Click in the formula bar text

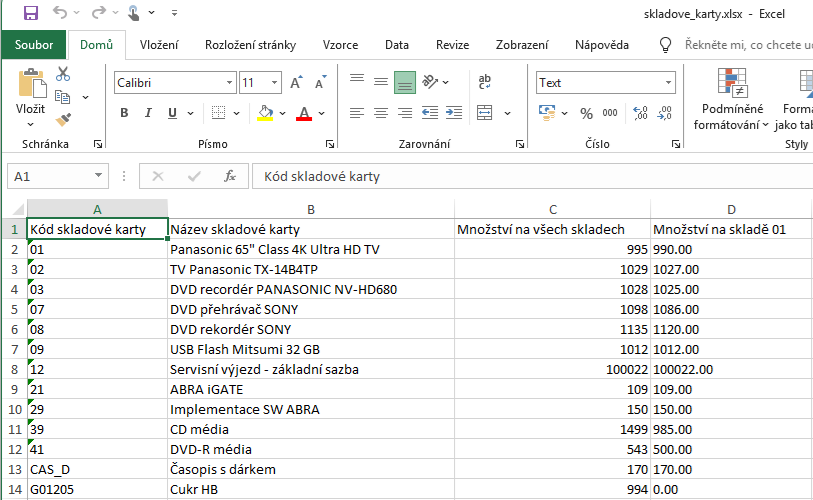click(321, 176)
